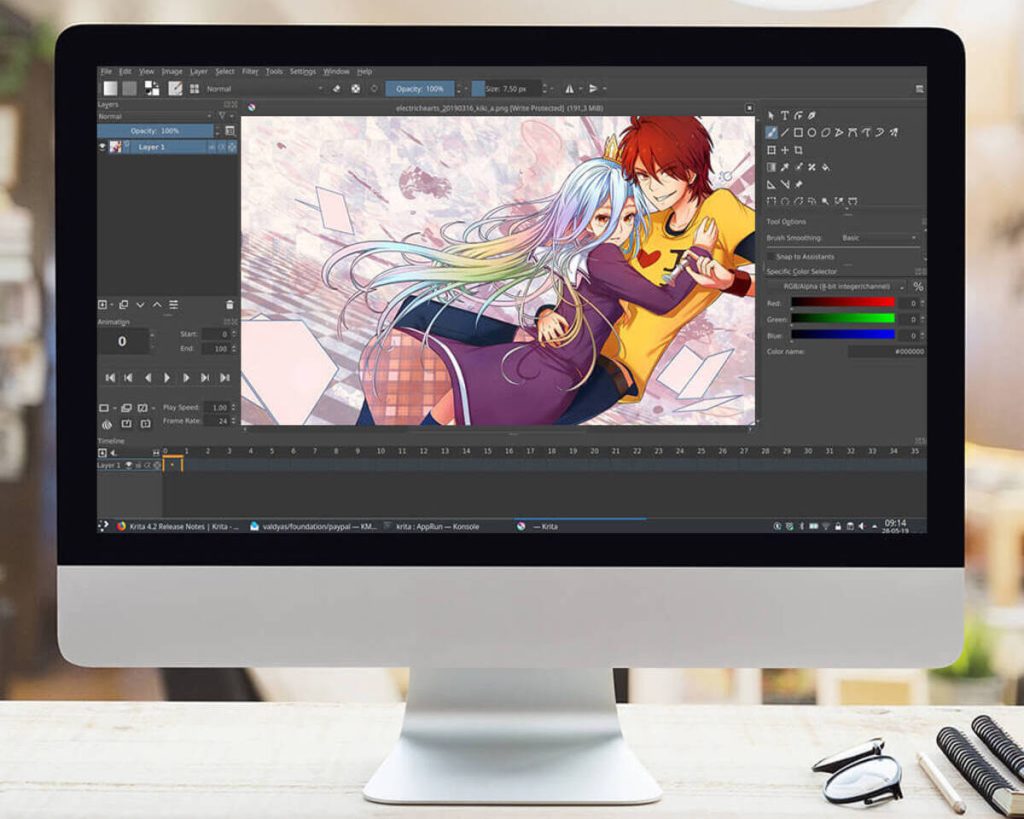Jump to first animation frame

pos(110,377)
